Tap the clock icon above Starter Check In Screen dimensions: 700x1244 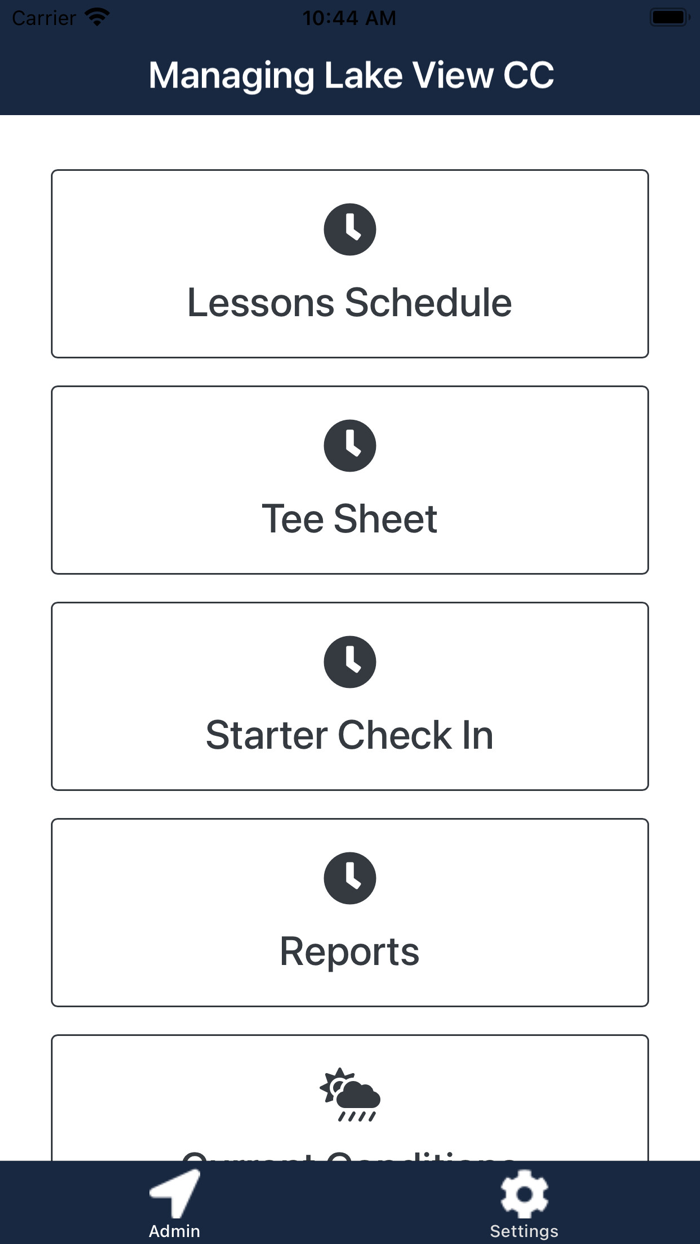tap(349, 661)
